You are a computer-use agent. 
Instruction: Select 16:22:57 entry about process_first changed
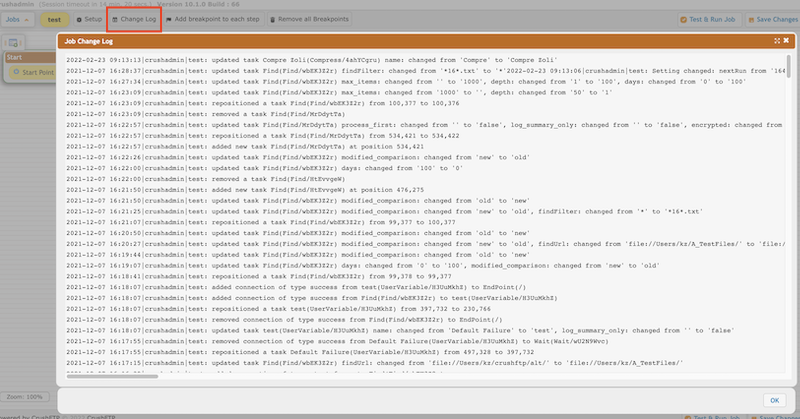424,125
